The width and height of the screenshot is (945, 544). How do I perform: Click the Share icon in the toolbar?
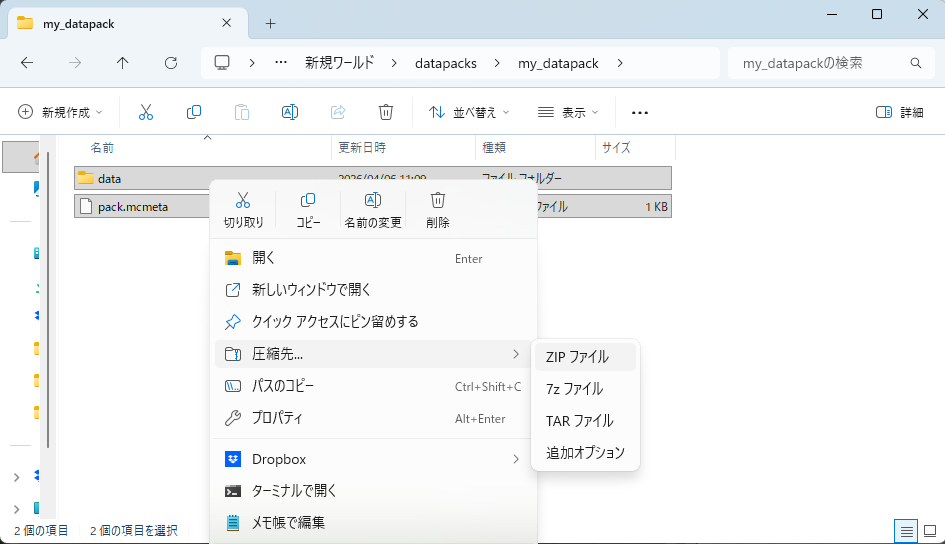338,112
